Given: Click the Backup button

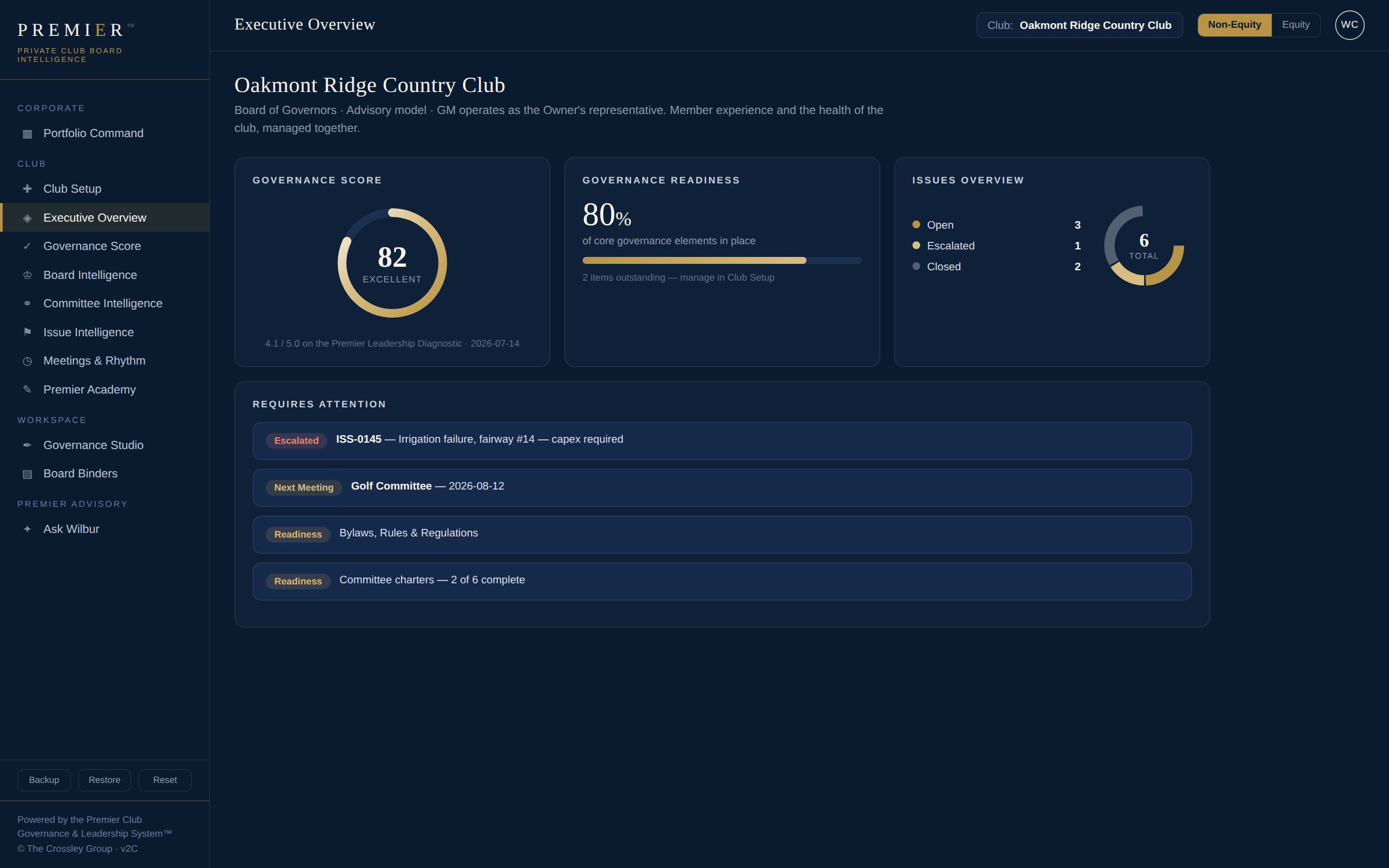Looking at the screenshot, I should (x=44, y=780).
